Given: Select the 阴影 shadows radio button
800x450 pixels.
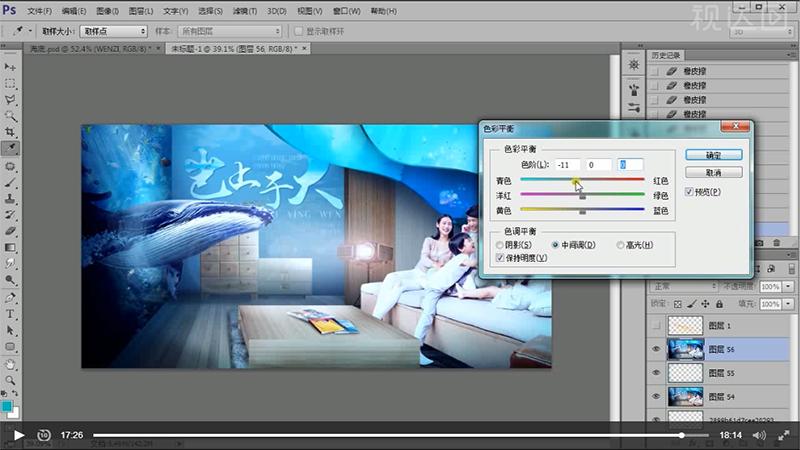Looking at the screenshot, I should (x=499, y=245).
